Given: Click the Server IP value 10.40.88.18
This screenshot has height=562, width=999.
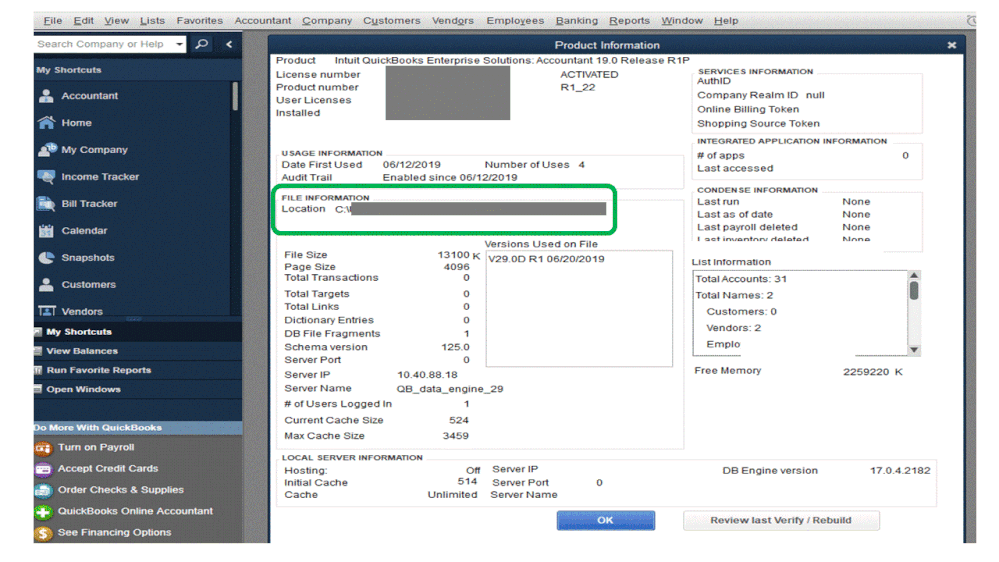Looking at the screenshot, I should pos(427,375).
